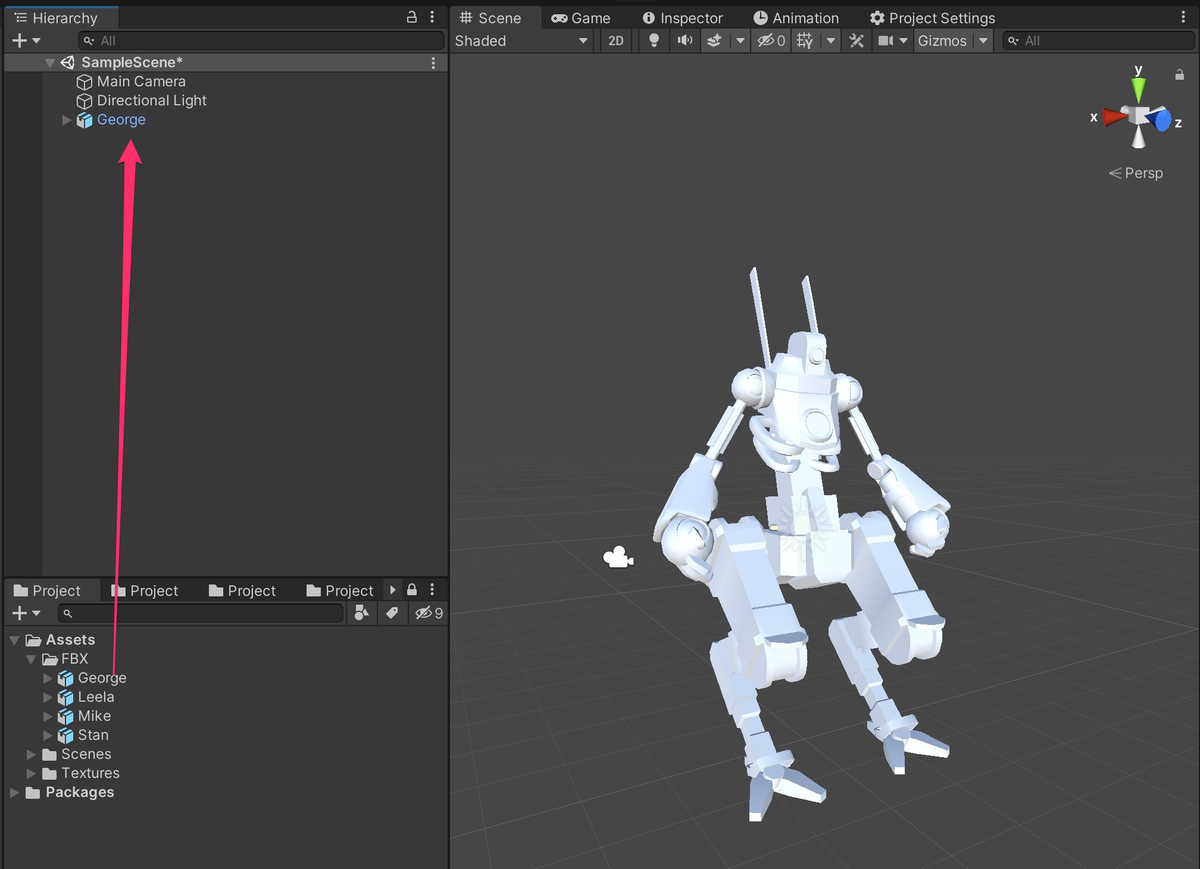1200x869 pixels.
Task: Click the Search by Type icon in Project
Action: click(364, 613)
